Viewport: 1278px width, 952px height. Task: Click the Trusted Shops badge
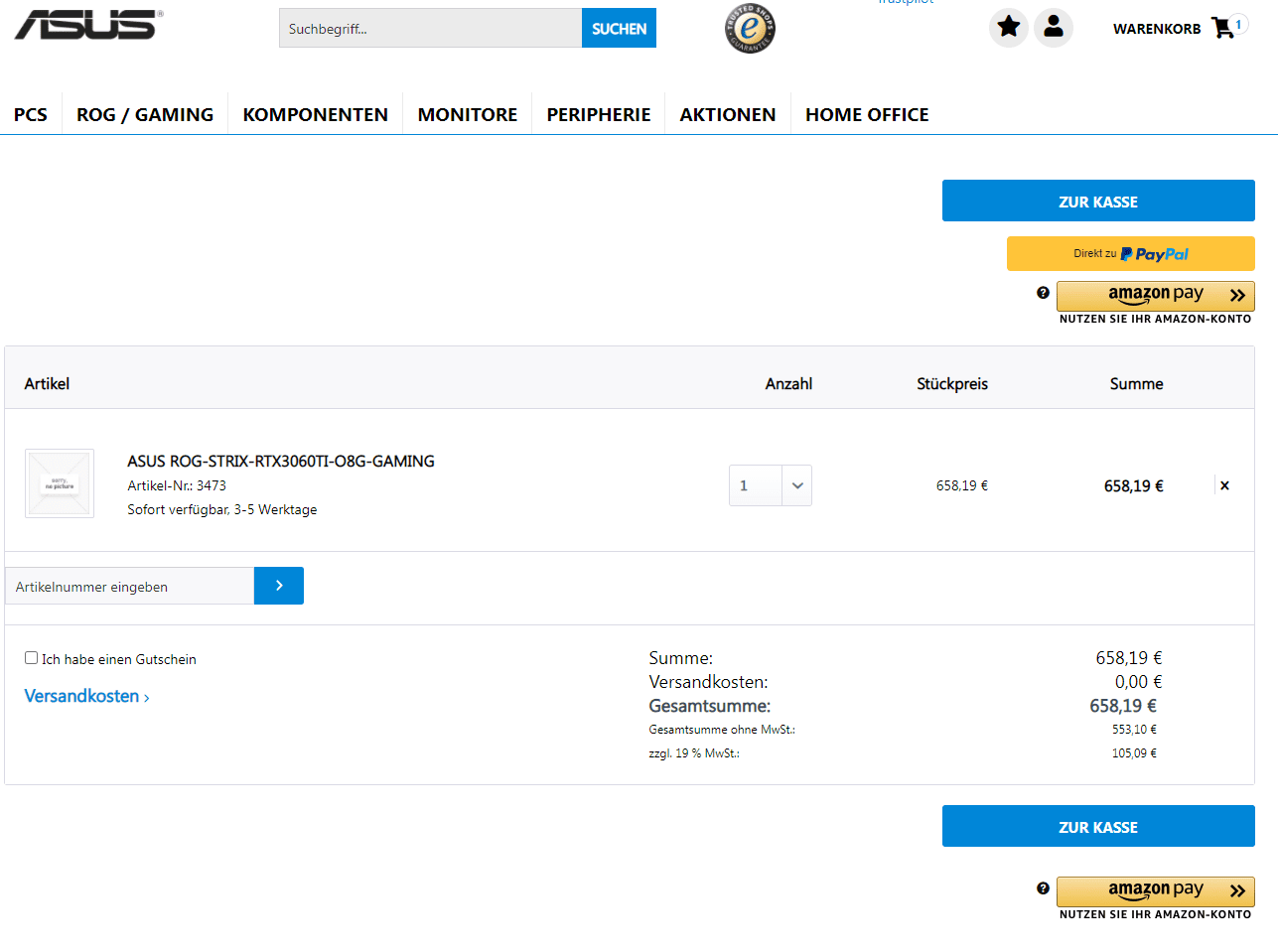point(750,29)
